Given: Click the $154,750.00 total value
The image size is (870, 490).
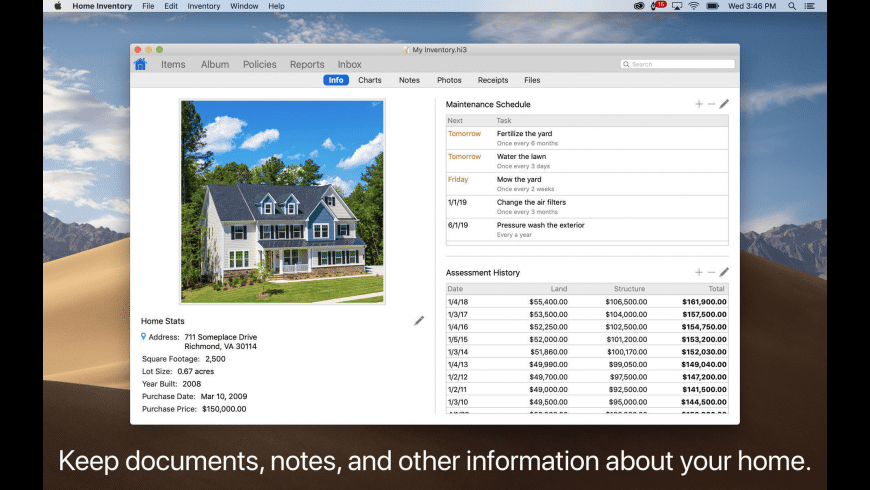Looking at the screenshot, I should pyautogui.click(x=704, y=327).
